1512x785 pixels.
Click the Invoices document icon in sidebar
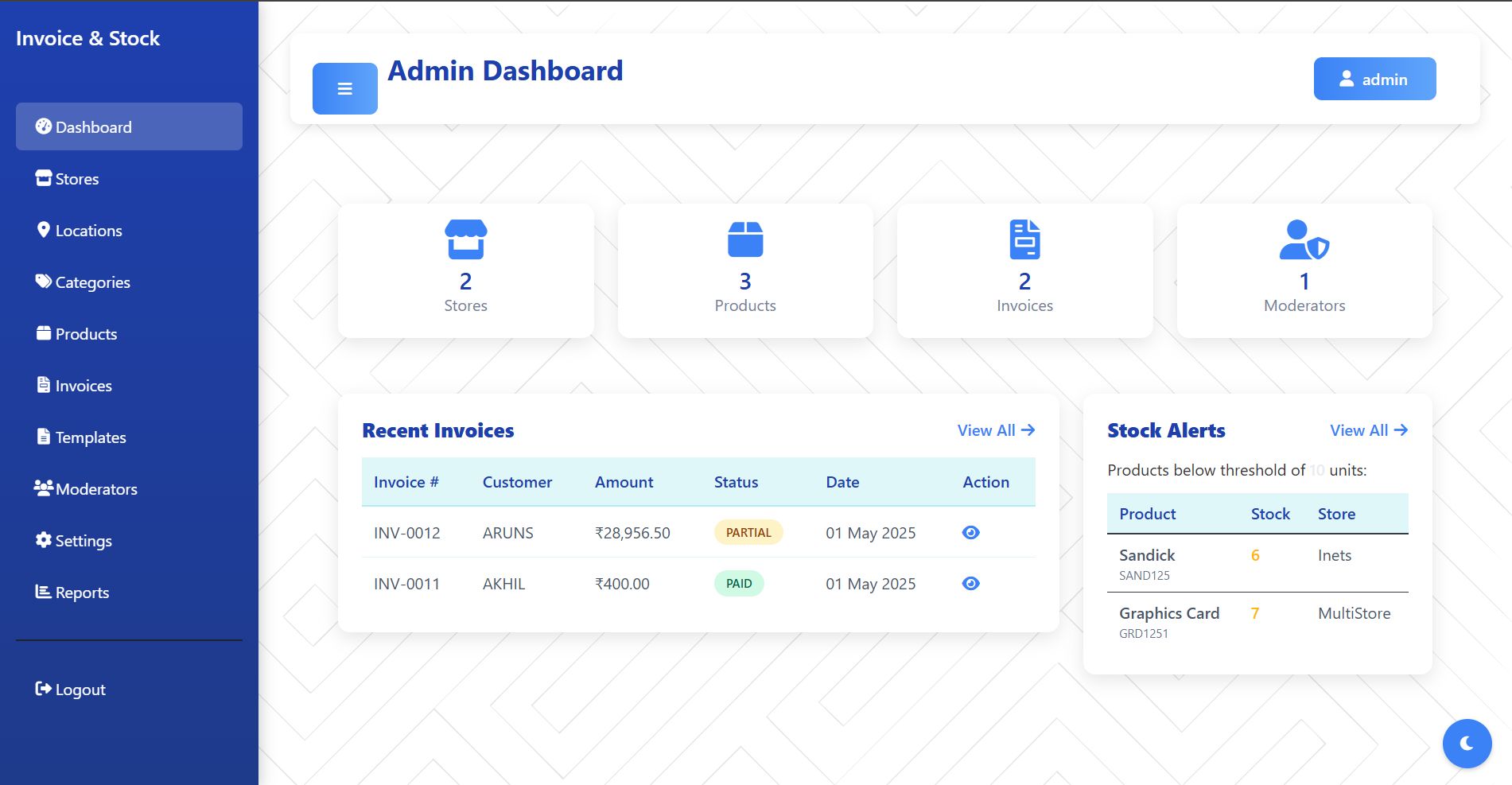coord(44,384)
